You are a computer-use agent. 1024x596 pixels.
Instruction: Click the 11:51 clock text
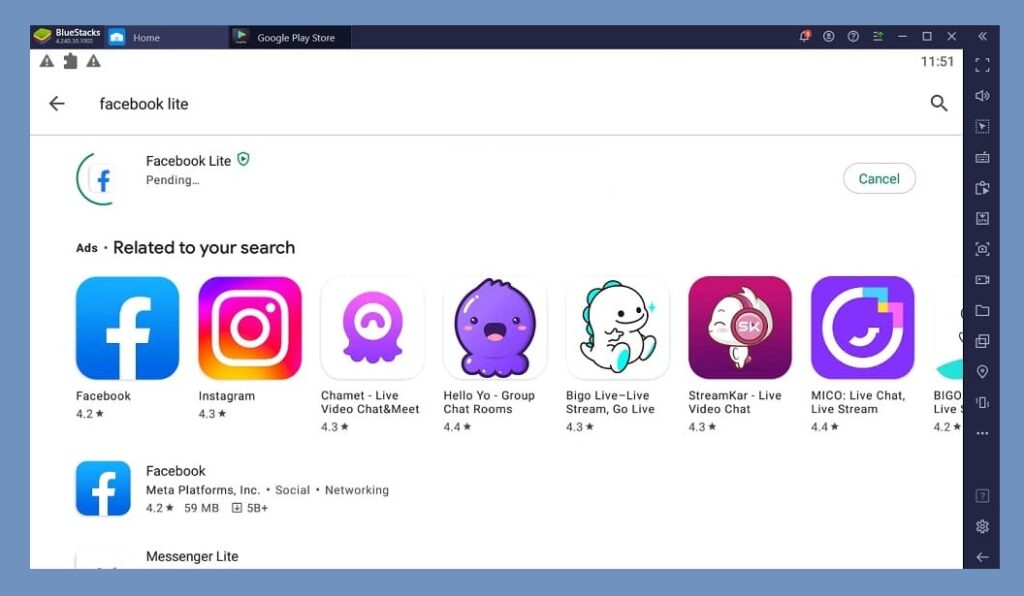tap(937, 61)
